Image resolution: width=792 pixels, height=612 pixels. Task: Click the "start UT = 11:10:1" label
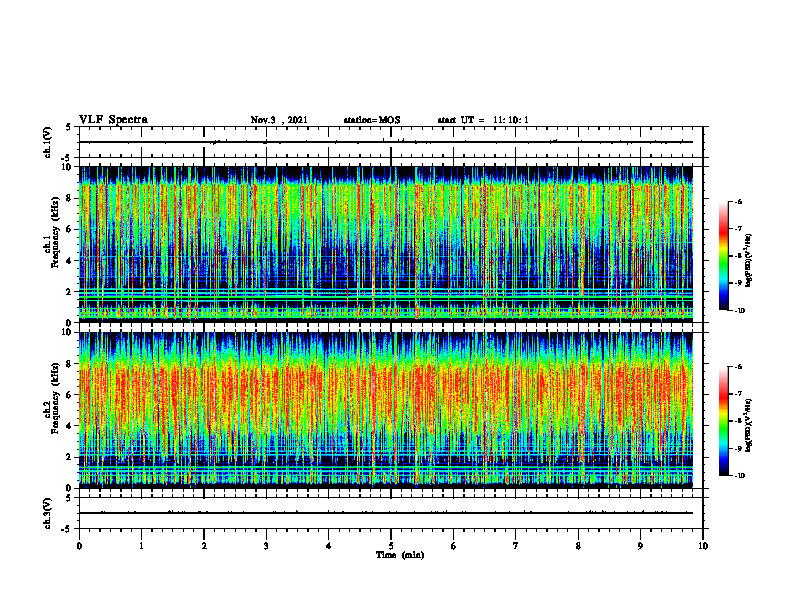tap(483, 120)
